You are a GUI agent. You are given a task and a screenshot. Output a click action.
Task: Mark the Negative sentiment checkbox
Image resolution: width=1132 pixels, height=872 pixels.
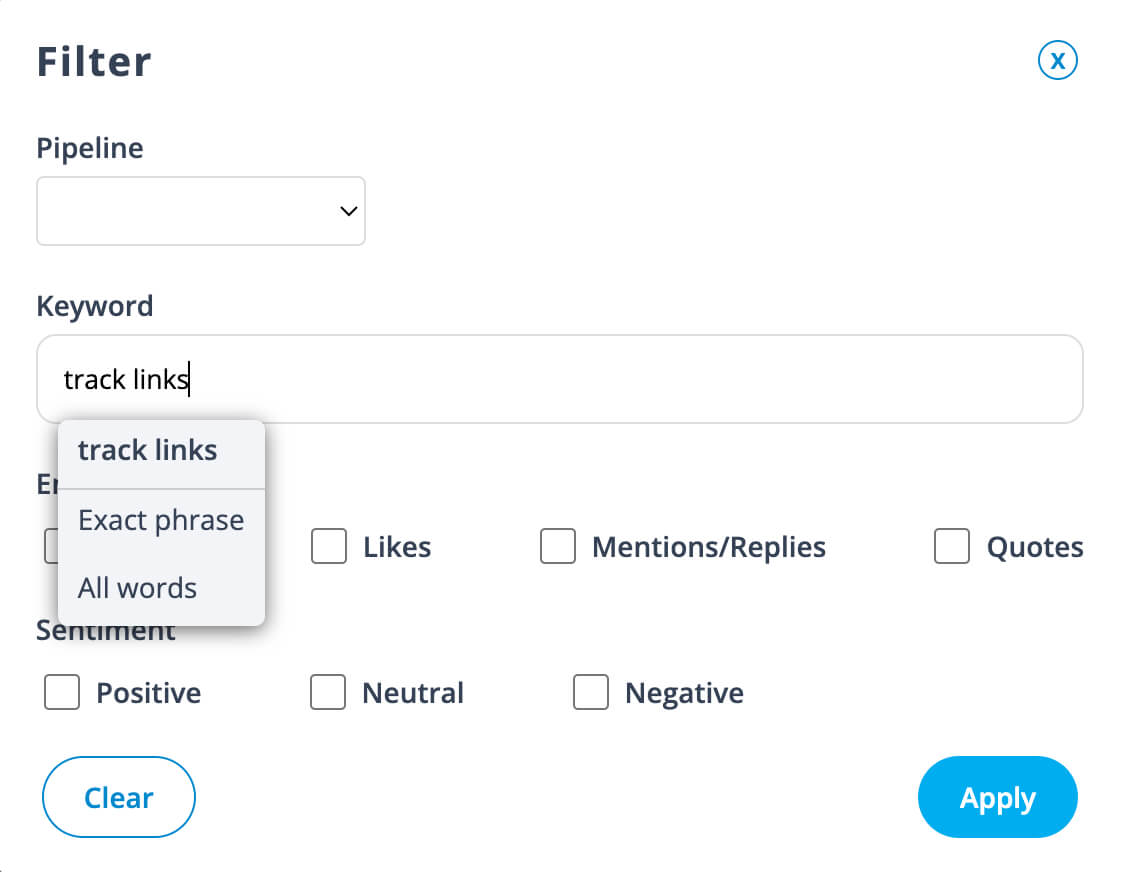coord(591,693)
